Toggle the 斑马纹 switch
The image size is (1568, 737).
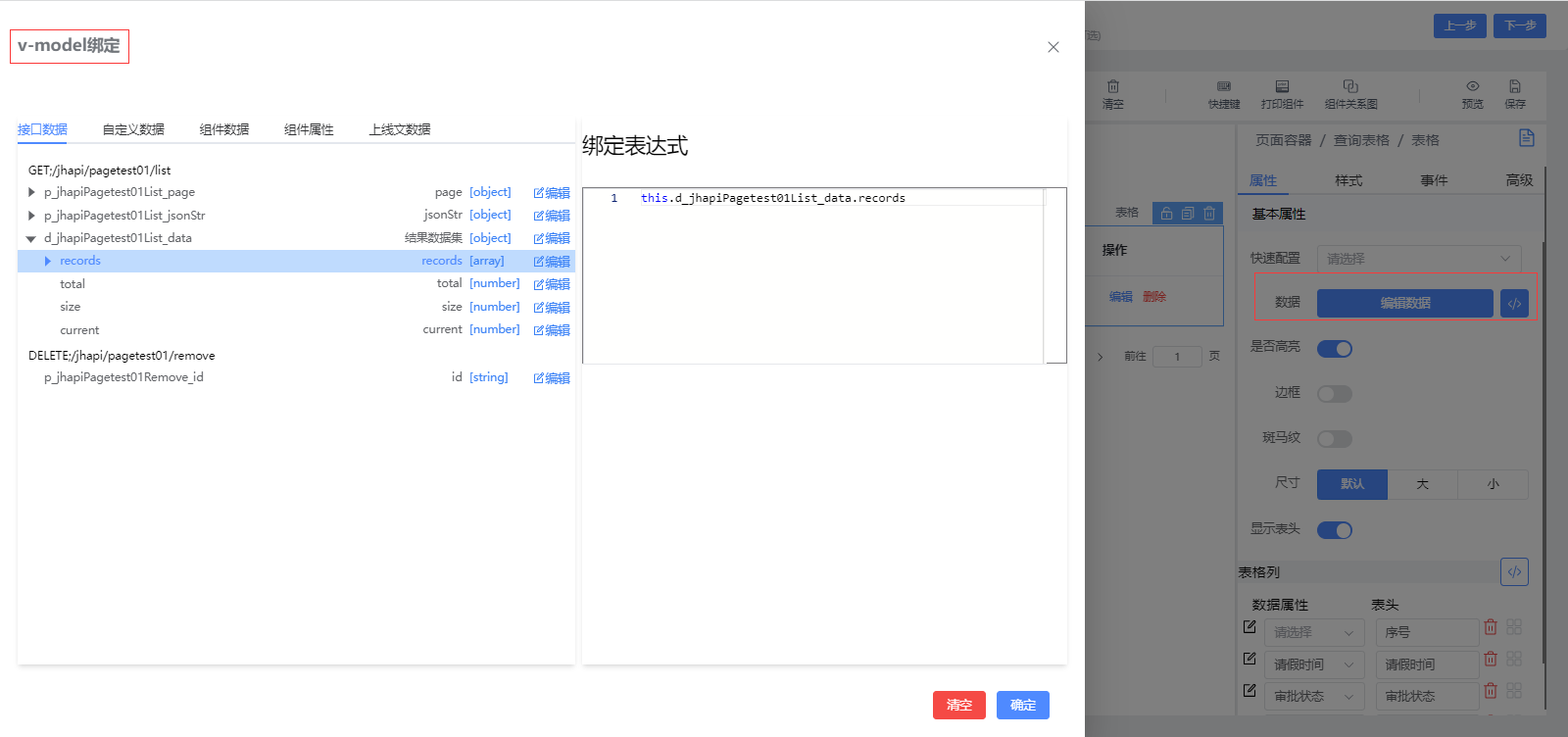click(x=1335, y=439)
